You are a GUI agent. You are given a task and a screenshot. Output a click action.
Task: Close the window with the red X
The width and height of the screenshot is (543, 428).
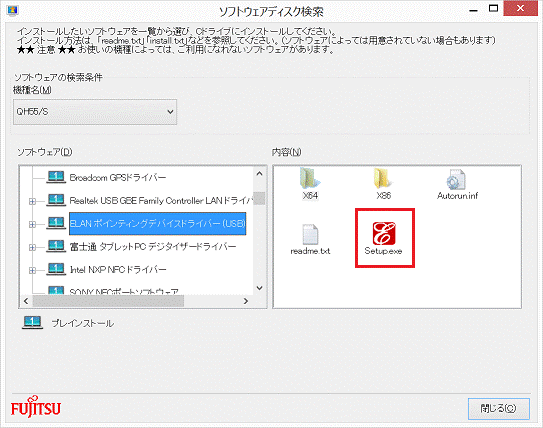pyautogui.click(x=520, y=8)
